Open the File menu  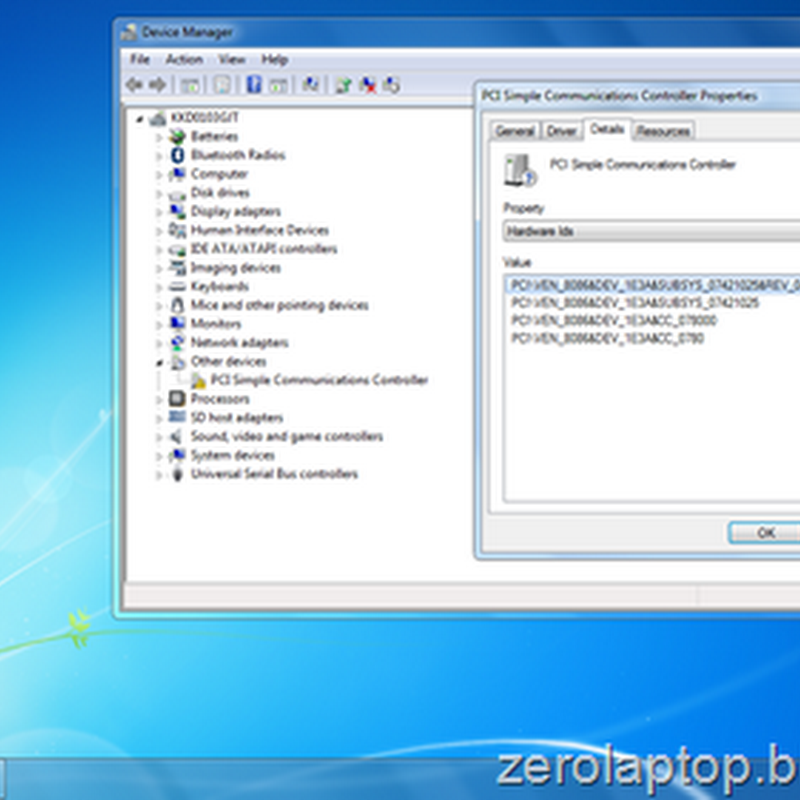point(139,59)
